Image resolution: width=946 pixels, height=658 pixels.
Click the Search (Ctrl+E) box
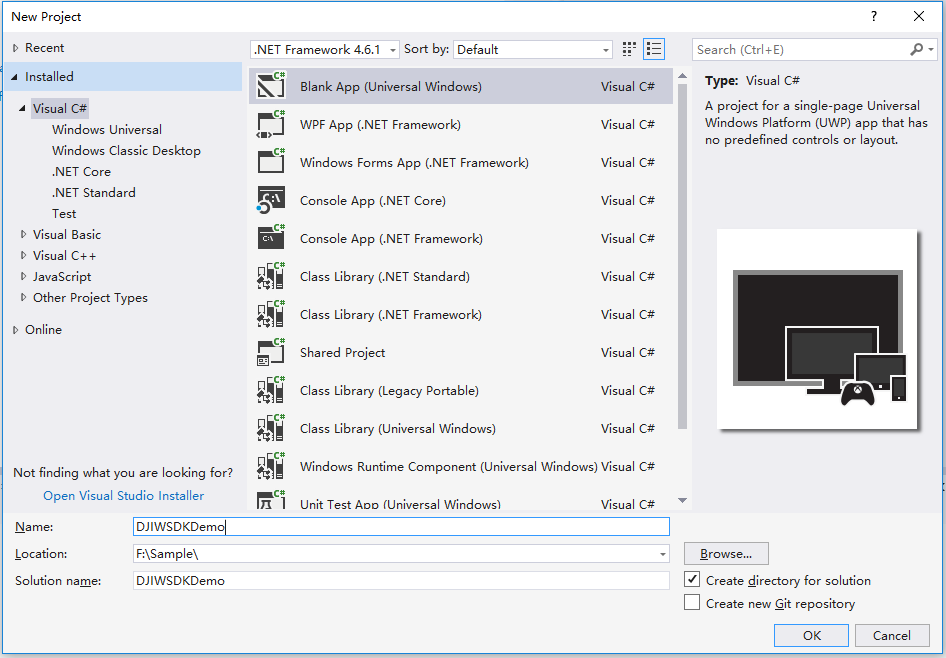coord(801,49)
